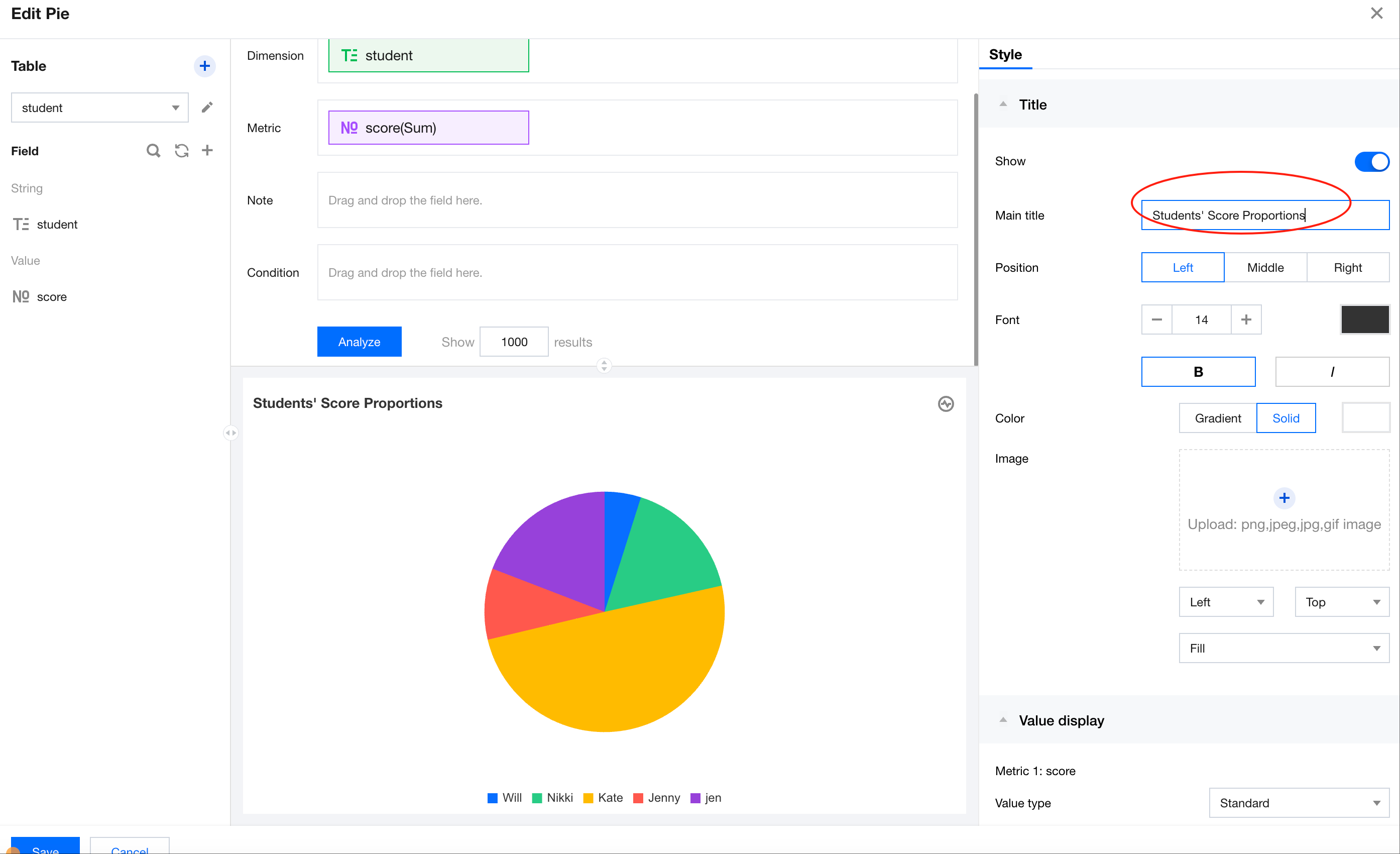Click the pencil edit table icon

pyautogui.click(x=207, y=108)
